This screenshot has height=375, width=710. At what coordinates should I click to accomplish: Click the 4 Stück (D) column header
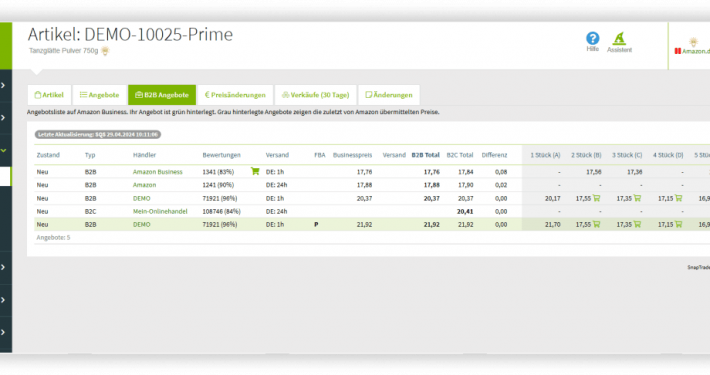(x=668, y=155)
